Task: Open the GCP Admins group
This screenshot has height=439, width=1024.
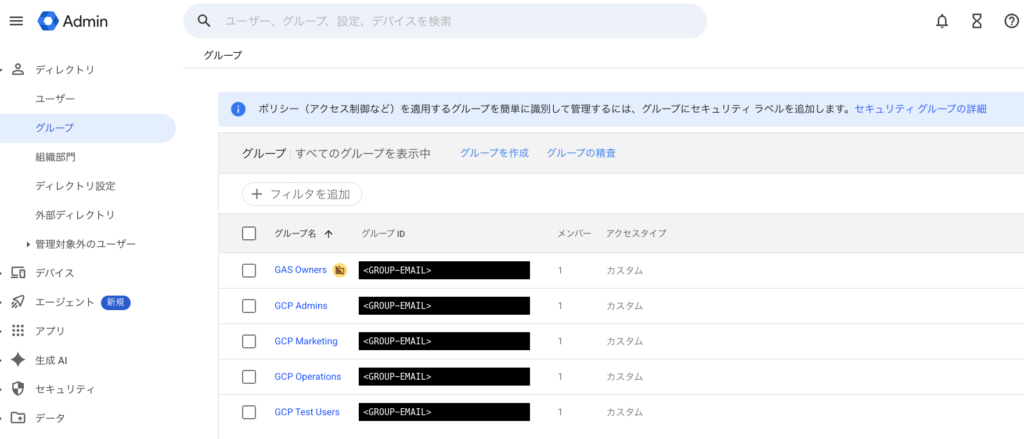Action: click(x=301, y=306)
